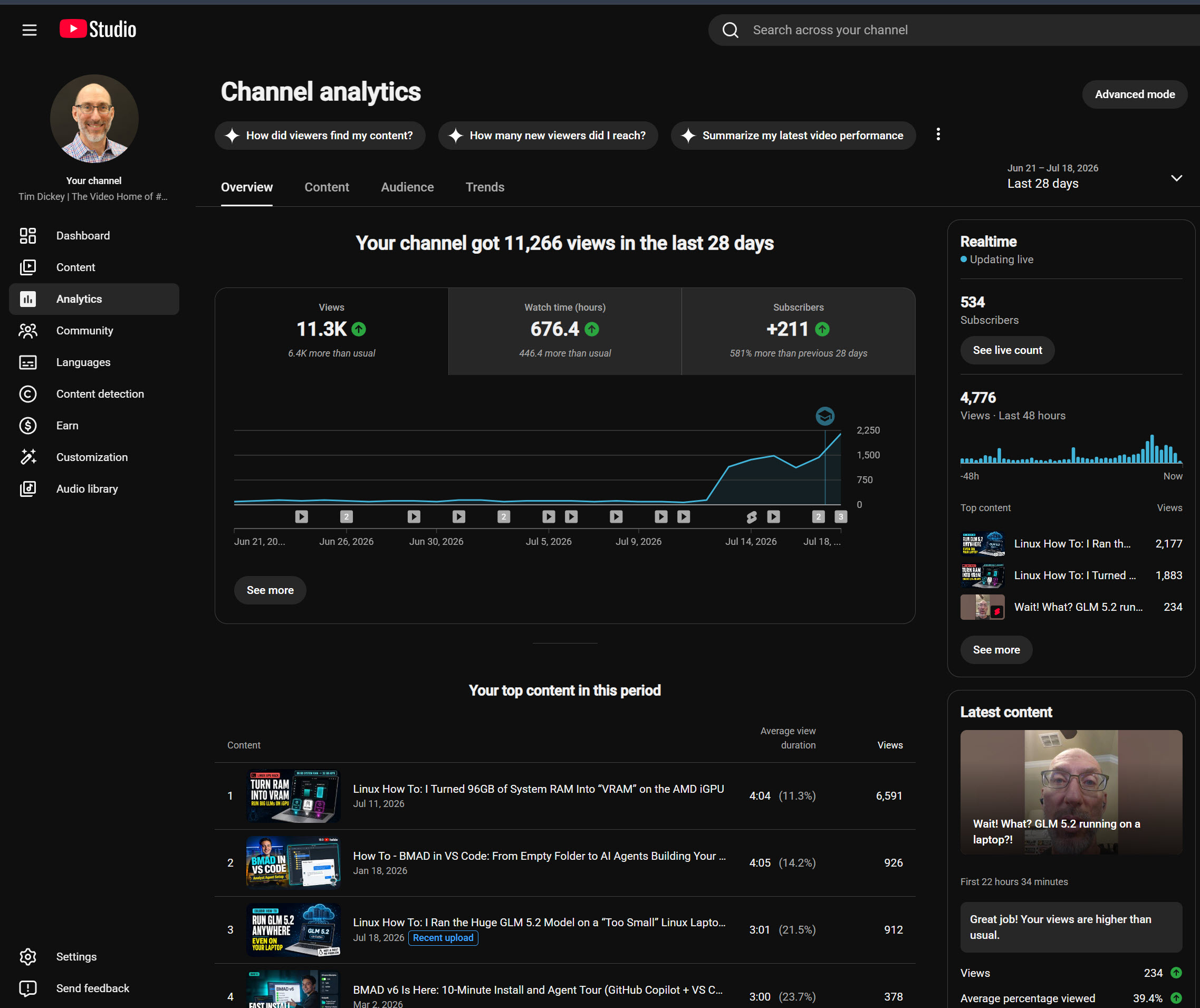The height and width of the screenshot is (1008, 1200).
Task: Expand the Last 28 days date range dropdown
Action: click(x=1095, y=177)
